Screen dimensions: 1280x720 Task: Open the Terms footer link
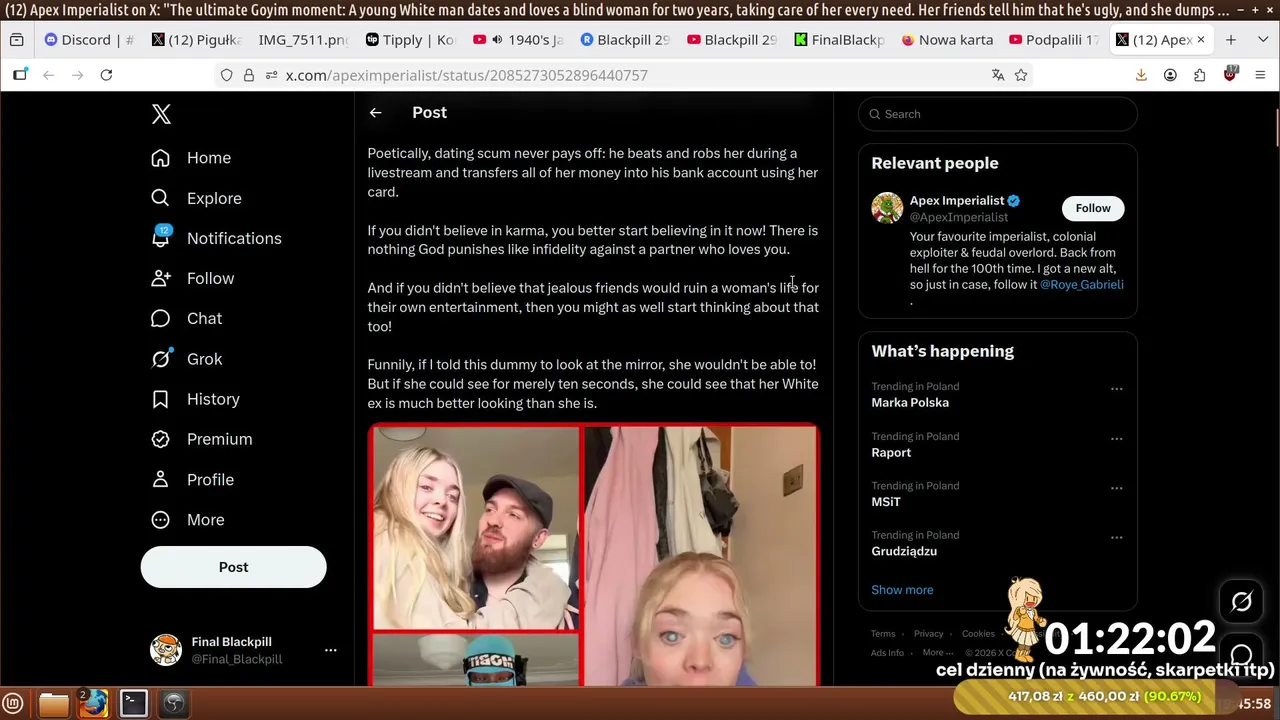[883, 634]
